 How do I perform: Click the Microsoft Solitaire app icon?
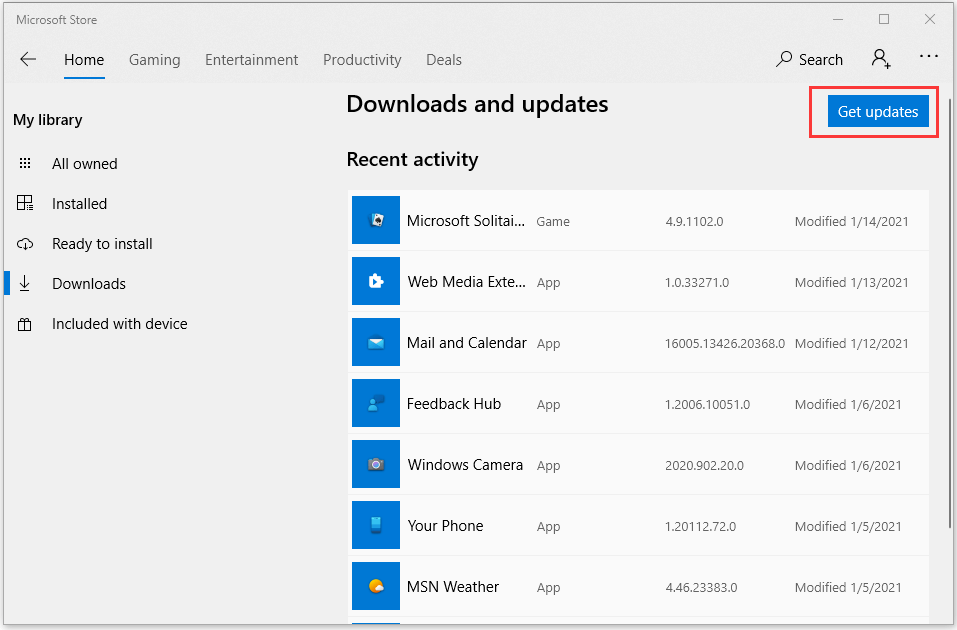376,221
